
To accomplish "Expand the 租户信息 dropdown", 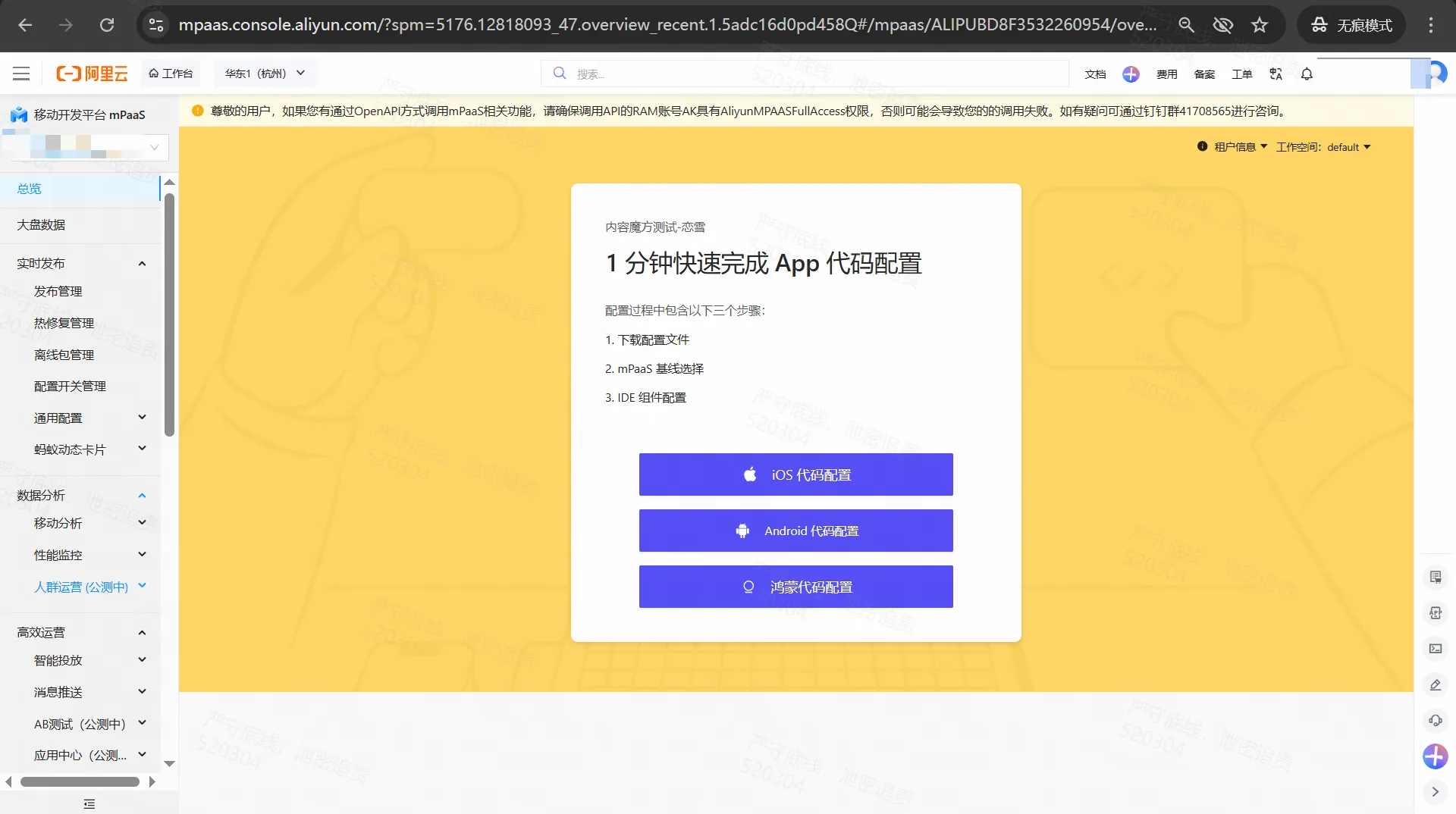I will pyautogui.click(x=1241, y=147).
